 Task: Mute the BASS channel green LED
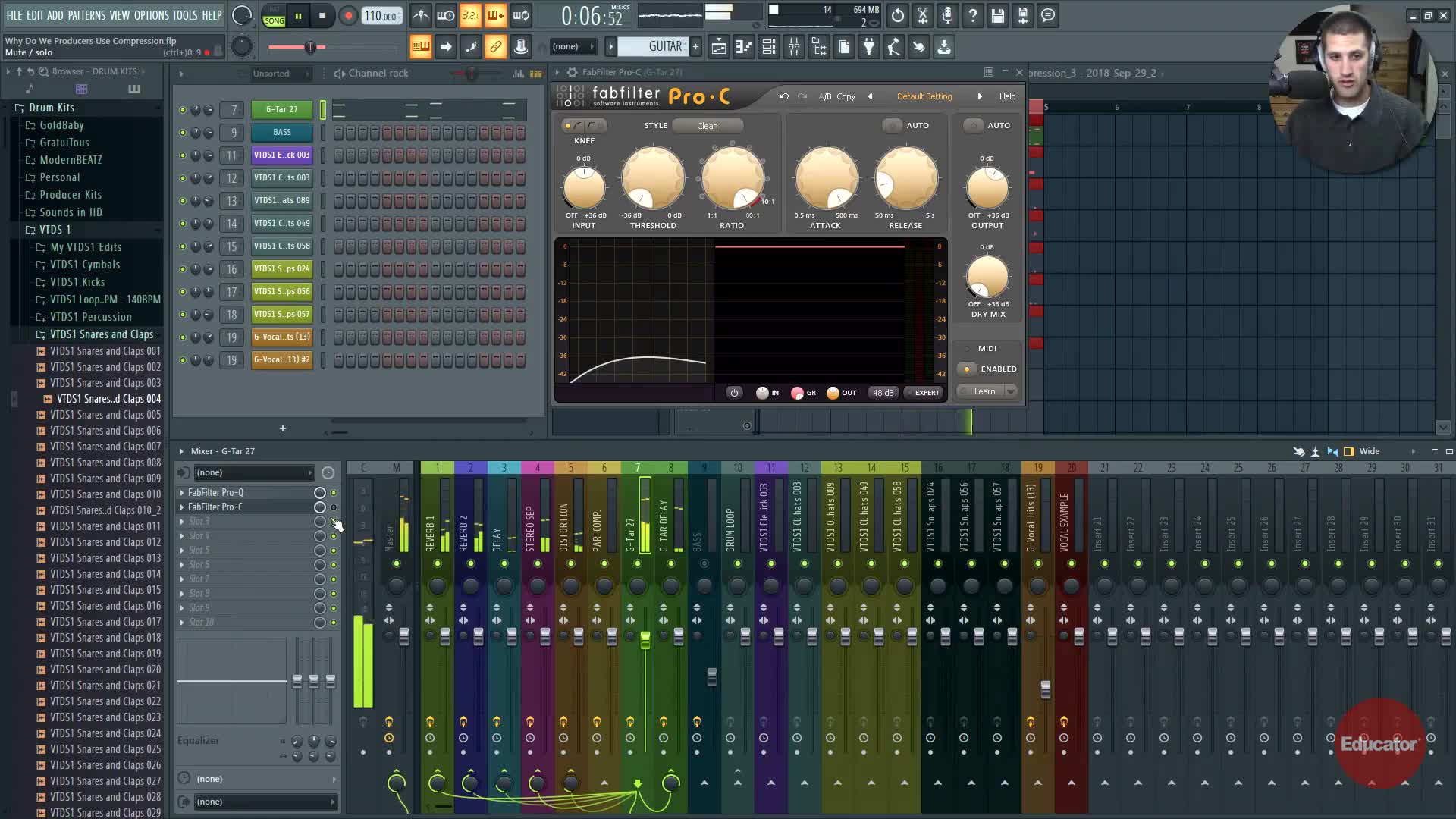182,133
